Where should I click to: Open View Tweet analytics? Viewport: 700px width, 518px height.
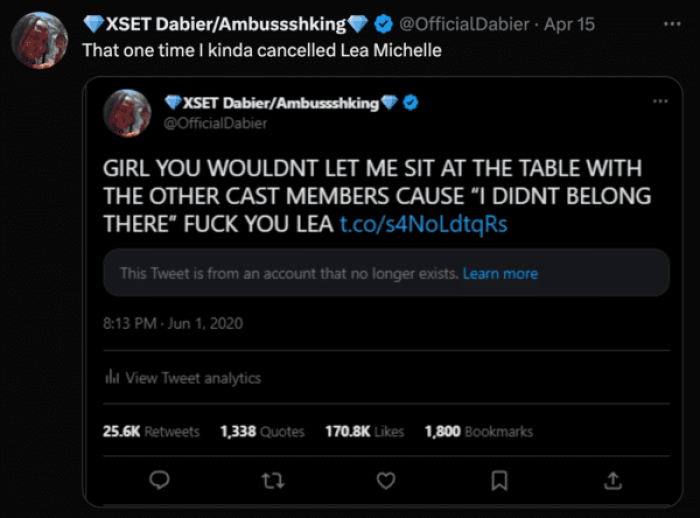pyautogui.click(x=193, y=378)
